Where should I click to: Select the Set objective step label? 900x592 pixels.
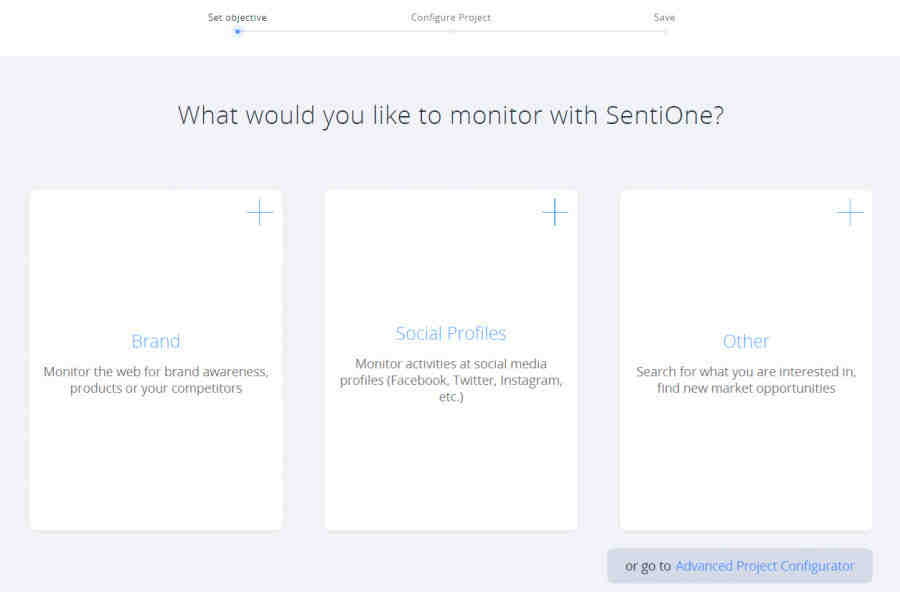237,17
